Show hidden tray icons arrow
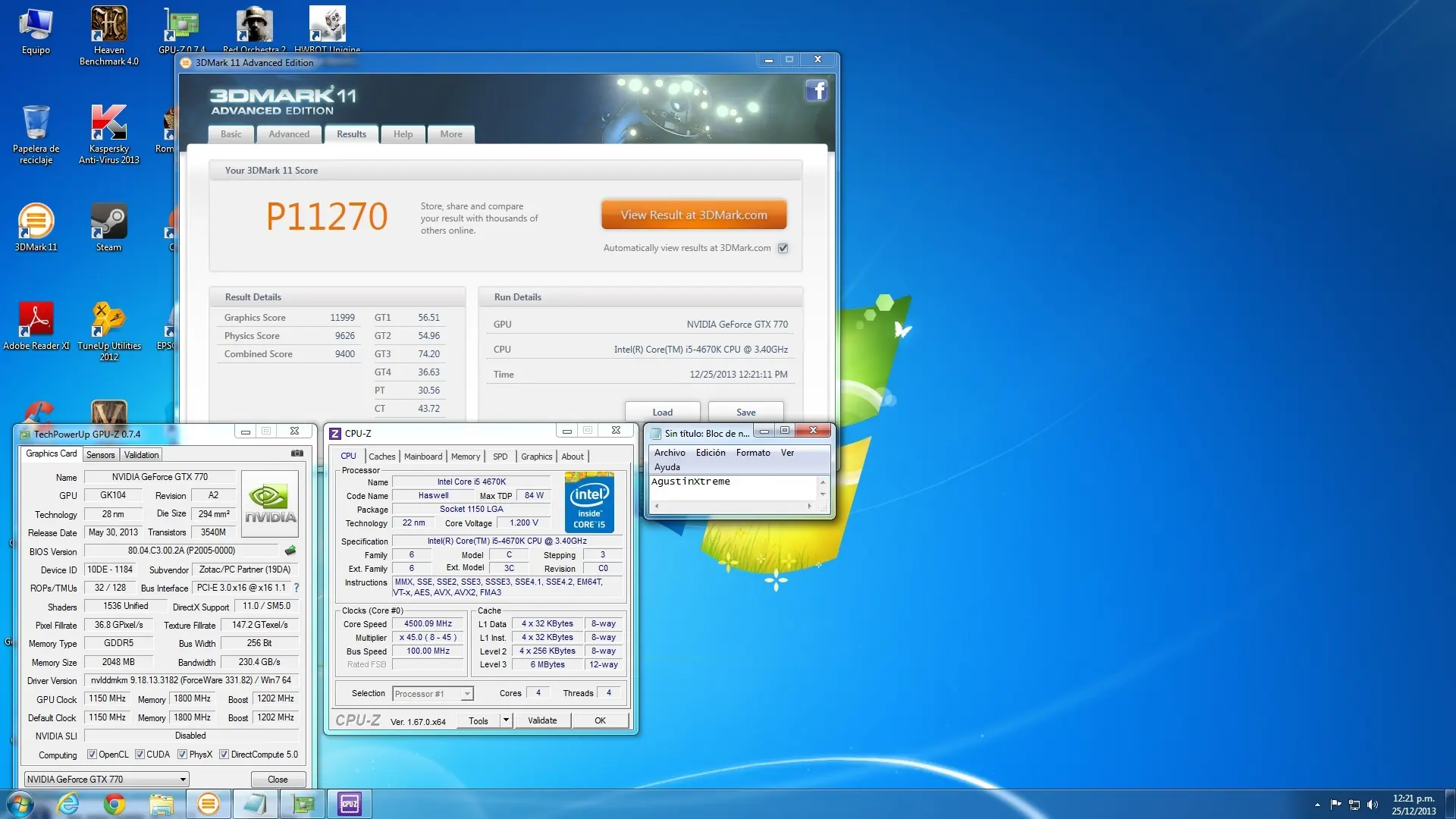The image size is (1456, 819). [1317, 805]
